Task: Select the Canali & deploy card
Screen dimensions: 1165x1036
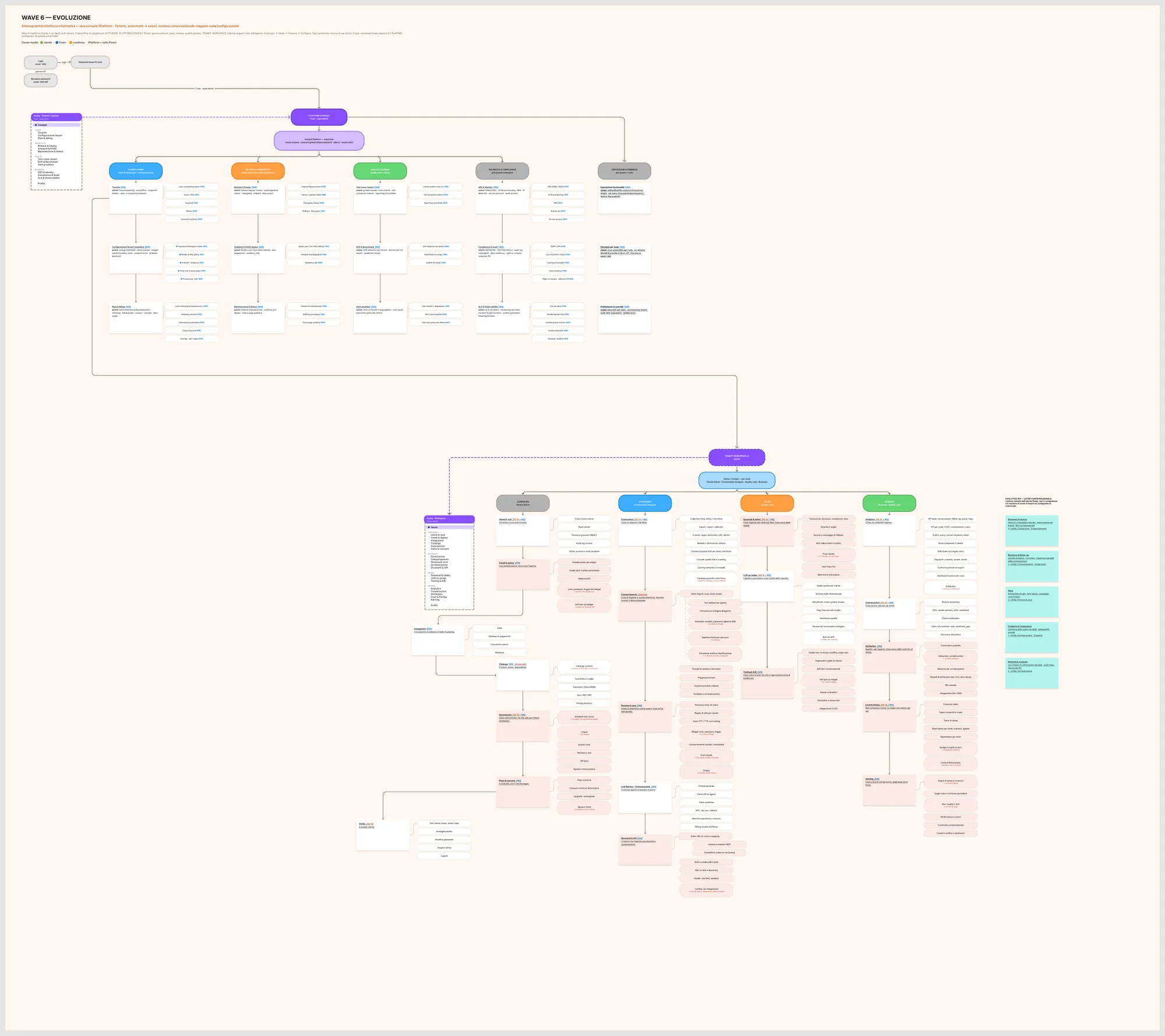Action: [x=523, y=575]
